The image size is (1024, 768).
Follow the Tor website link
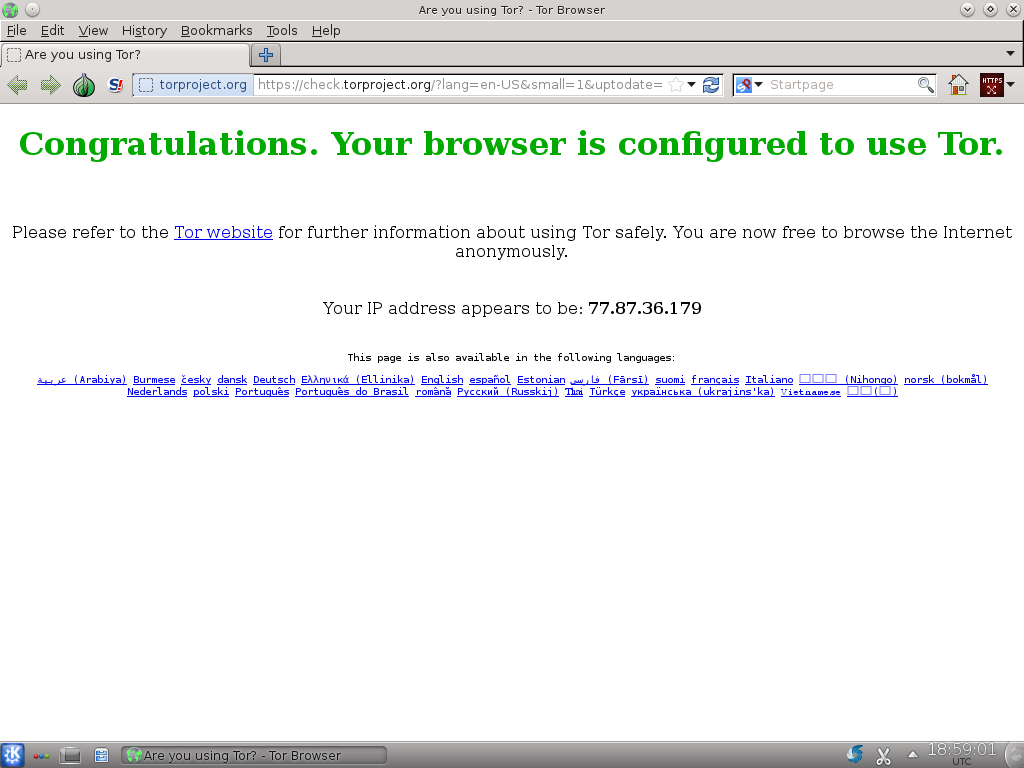(223, 232)
